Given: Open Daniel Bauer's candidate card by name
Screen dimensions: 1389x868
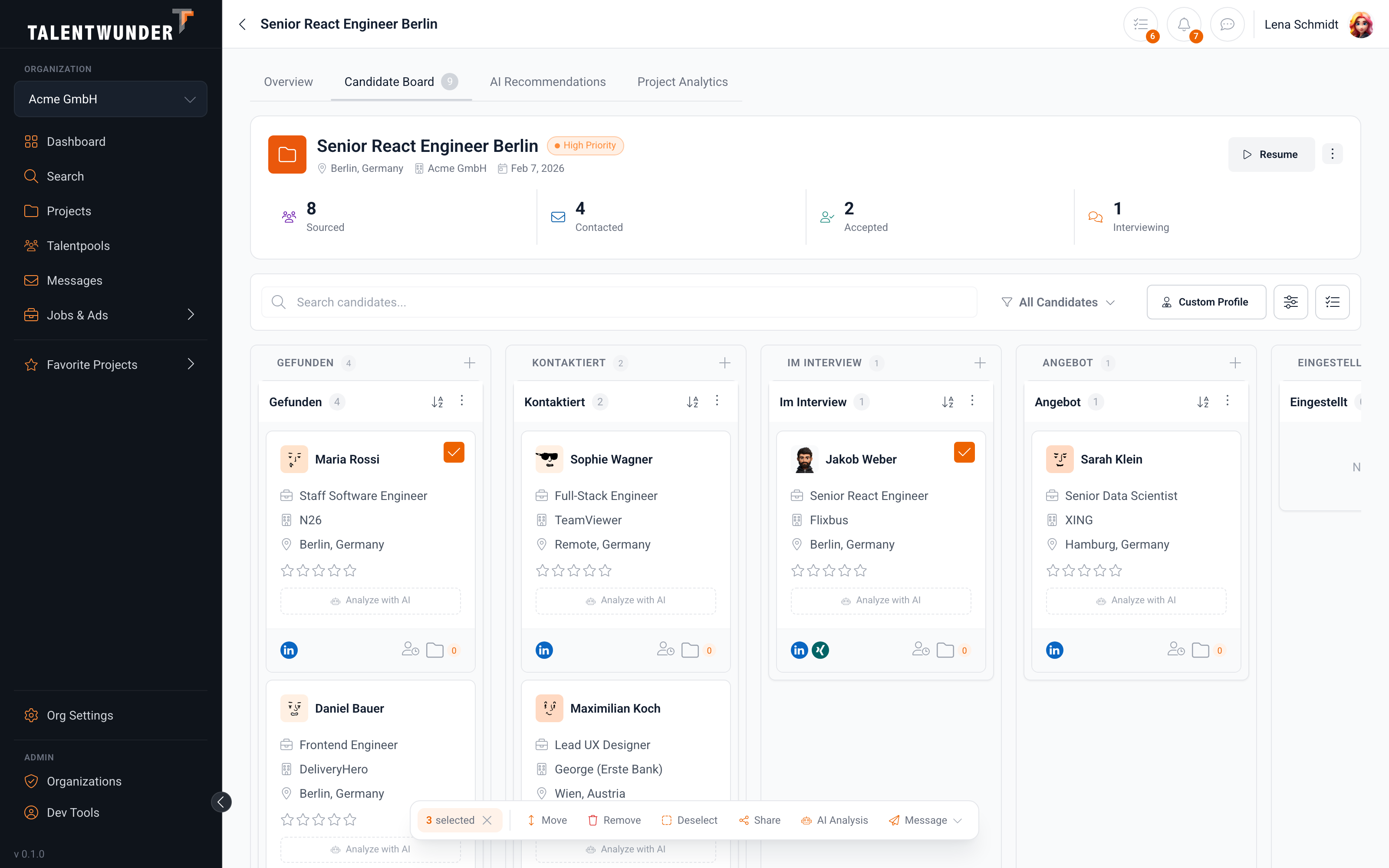Looking at the screenshot, I should point(349,708).
